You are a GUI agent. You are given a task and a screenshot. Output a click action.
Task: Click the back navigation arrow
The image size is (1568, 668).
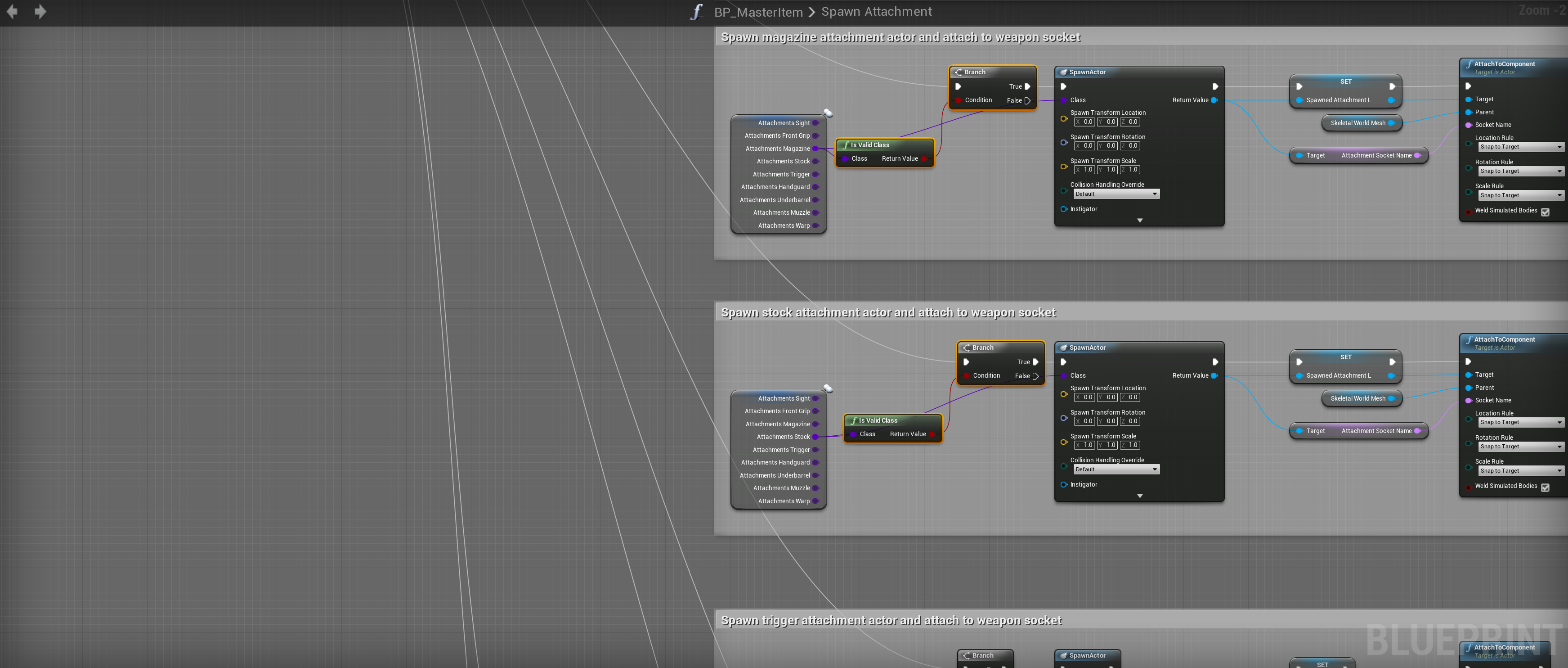[x=12, y=12]
